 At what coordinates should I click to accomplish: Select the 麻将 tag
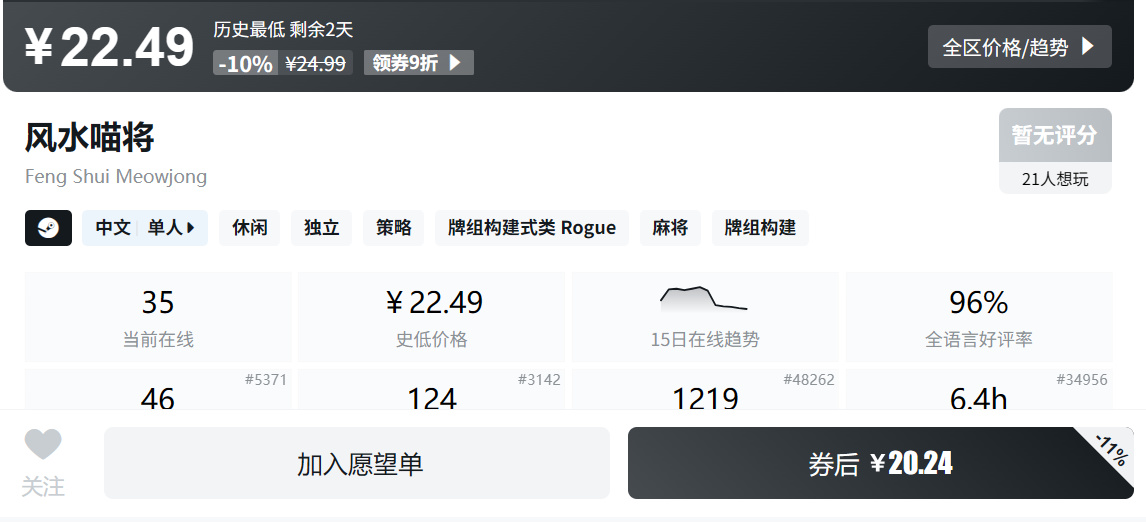click(670, 228)
